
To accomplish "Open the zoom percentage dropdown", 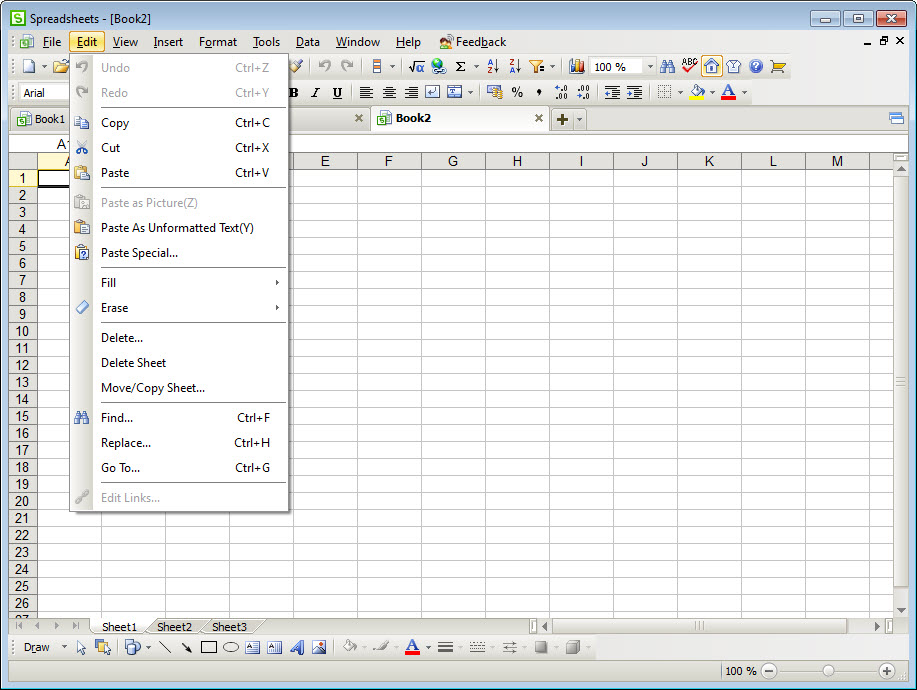I will coord(650,67).
